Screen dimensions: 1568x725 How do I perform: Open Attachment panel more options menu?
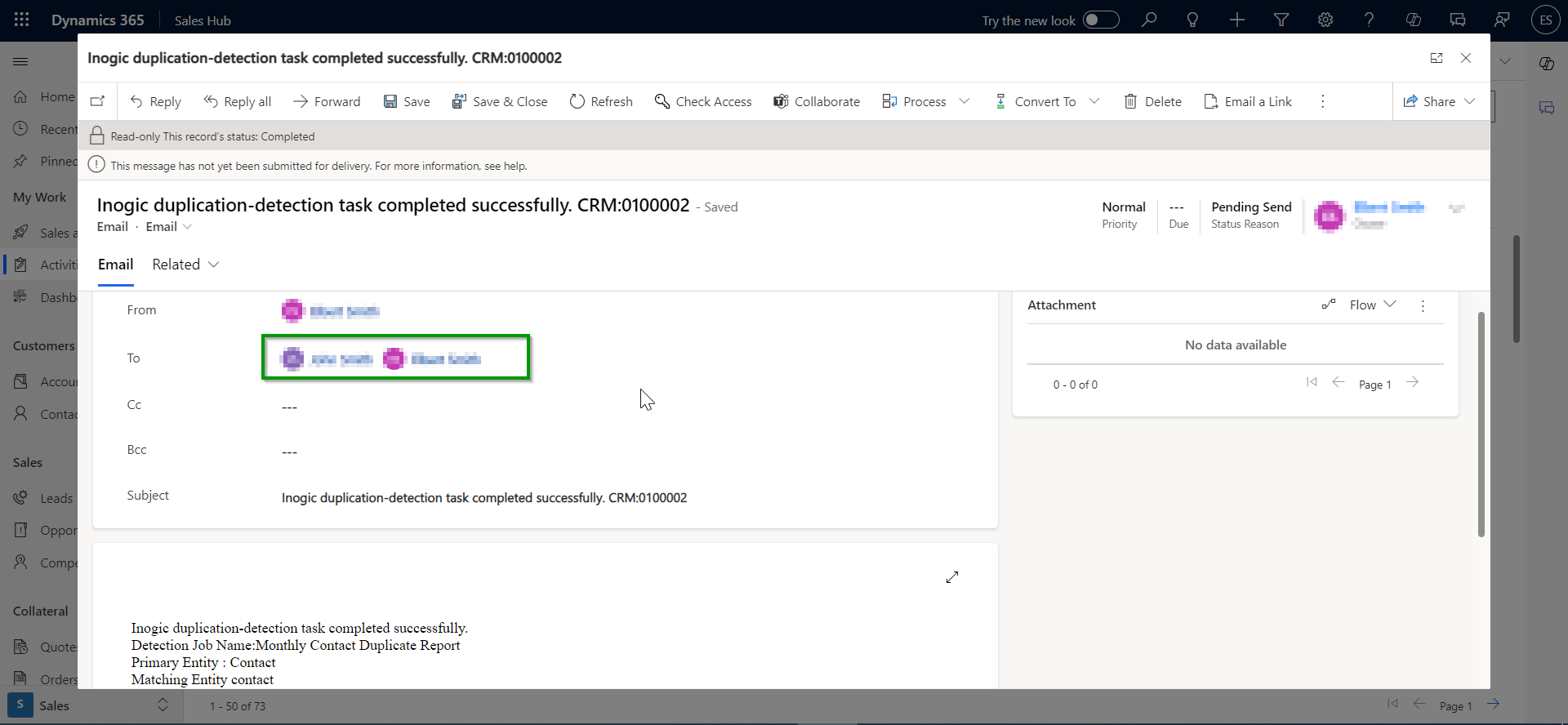point(1423,305)
